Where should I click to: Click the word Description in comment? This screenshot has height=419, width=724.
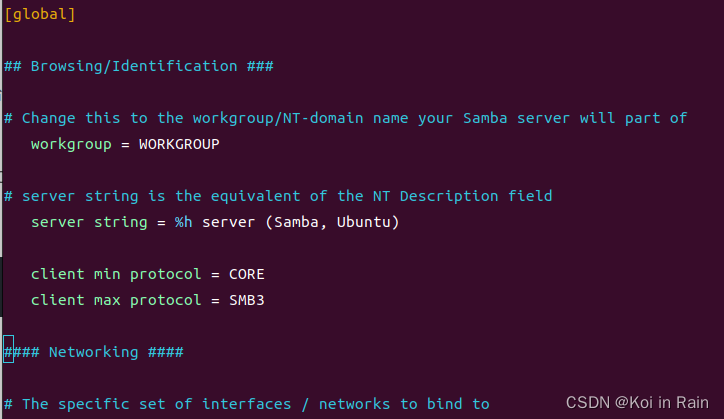point(449,196)
